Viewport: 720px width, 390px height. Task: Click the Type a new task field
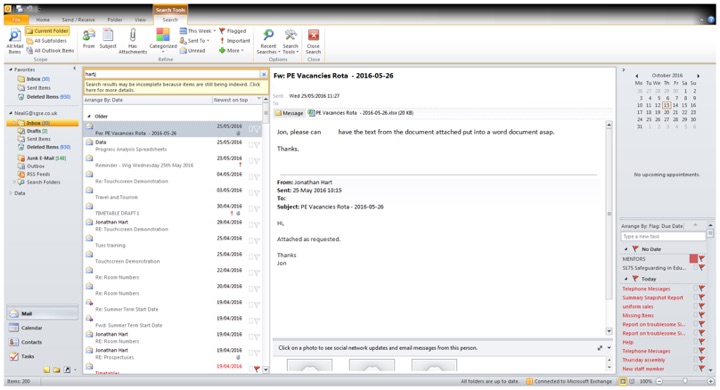click(663, 236)
